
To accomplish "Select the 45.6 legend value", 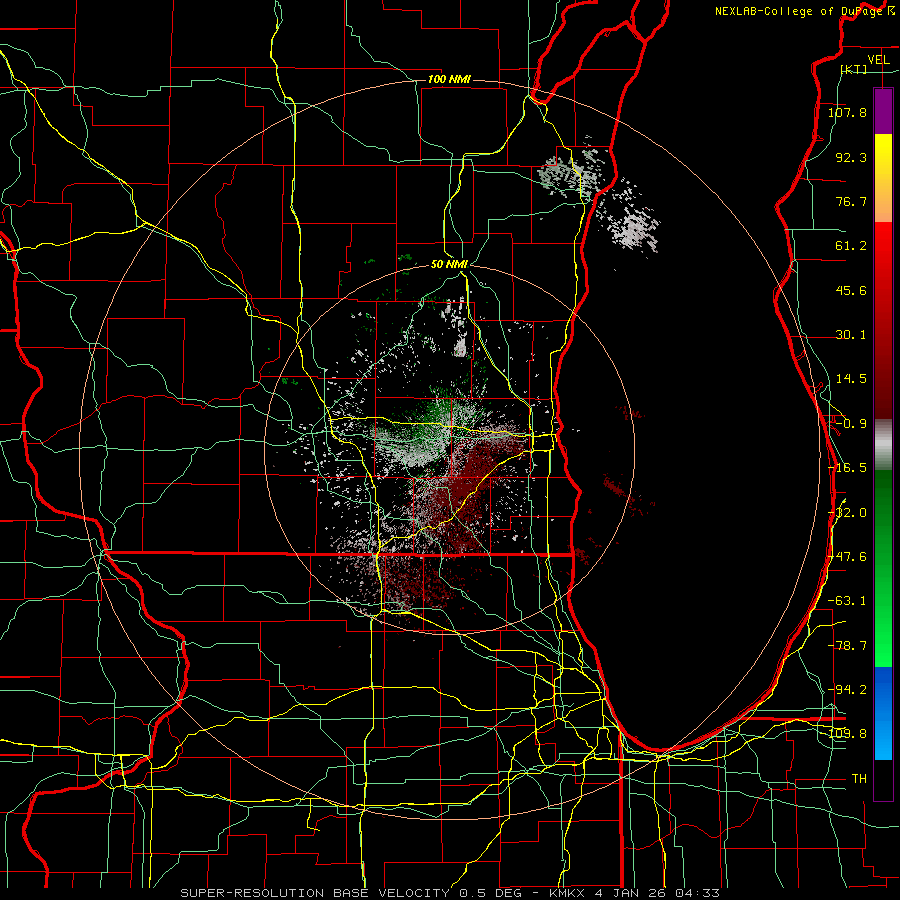I will (x=851, y=290).
